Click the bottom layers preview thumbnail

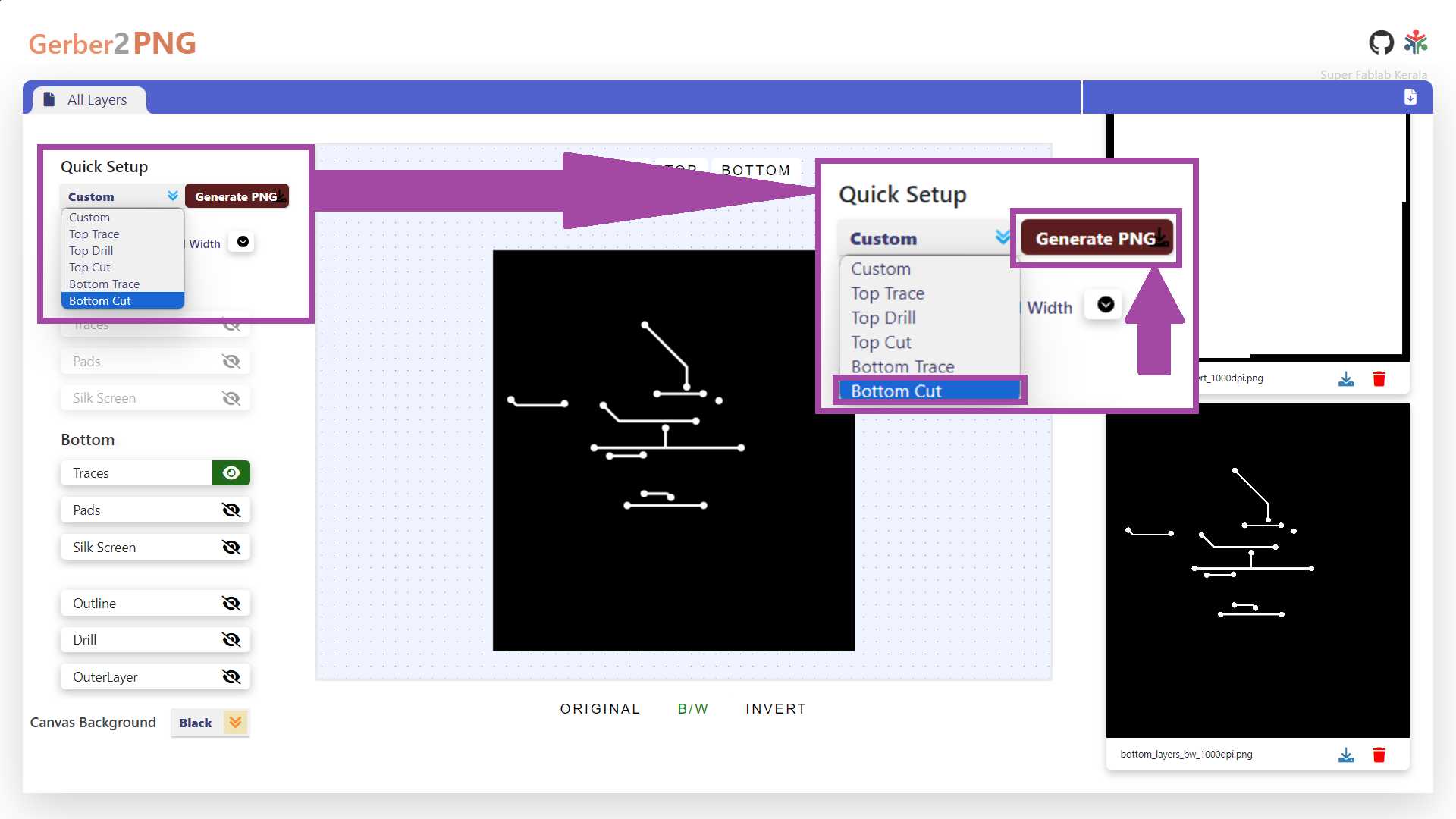(x=1257, y=571)
